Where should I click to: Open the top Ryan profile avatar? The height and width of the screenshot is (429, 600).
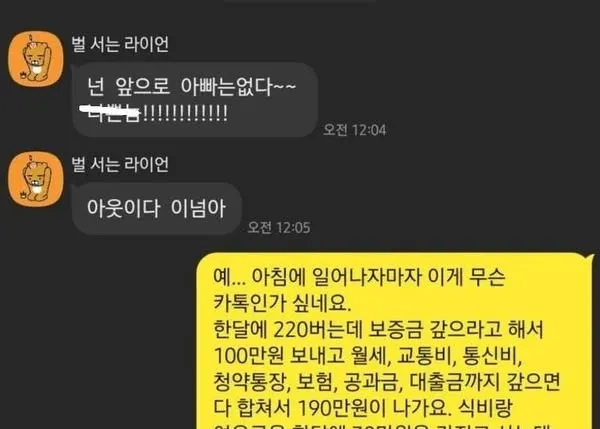(x=36, y=59)
